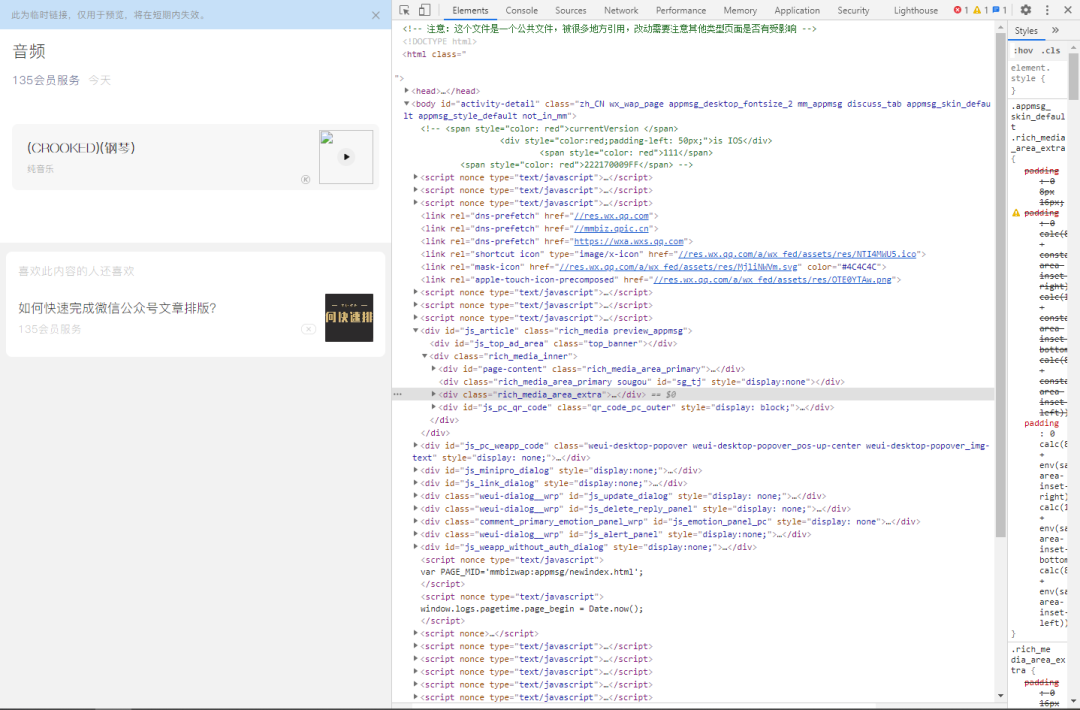This screenshot has width=1080, height=710.
Task: Follow the https://wxa.wxs.qq.com link
Action: (x=629, y=241)
